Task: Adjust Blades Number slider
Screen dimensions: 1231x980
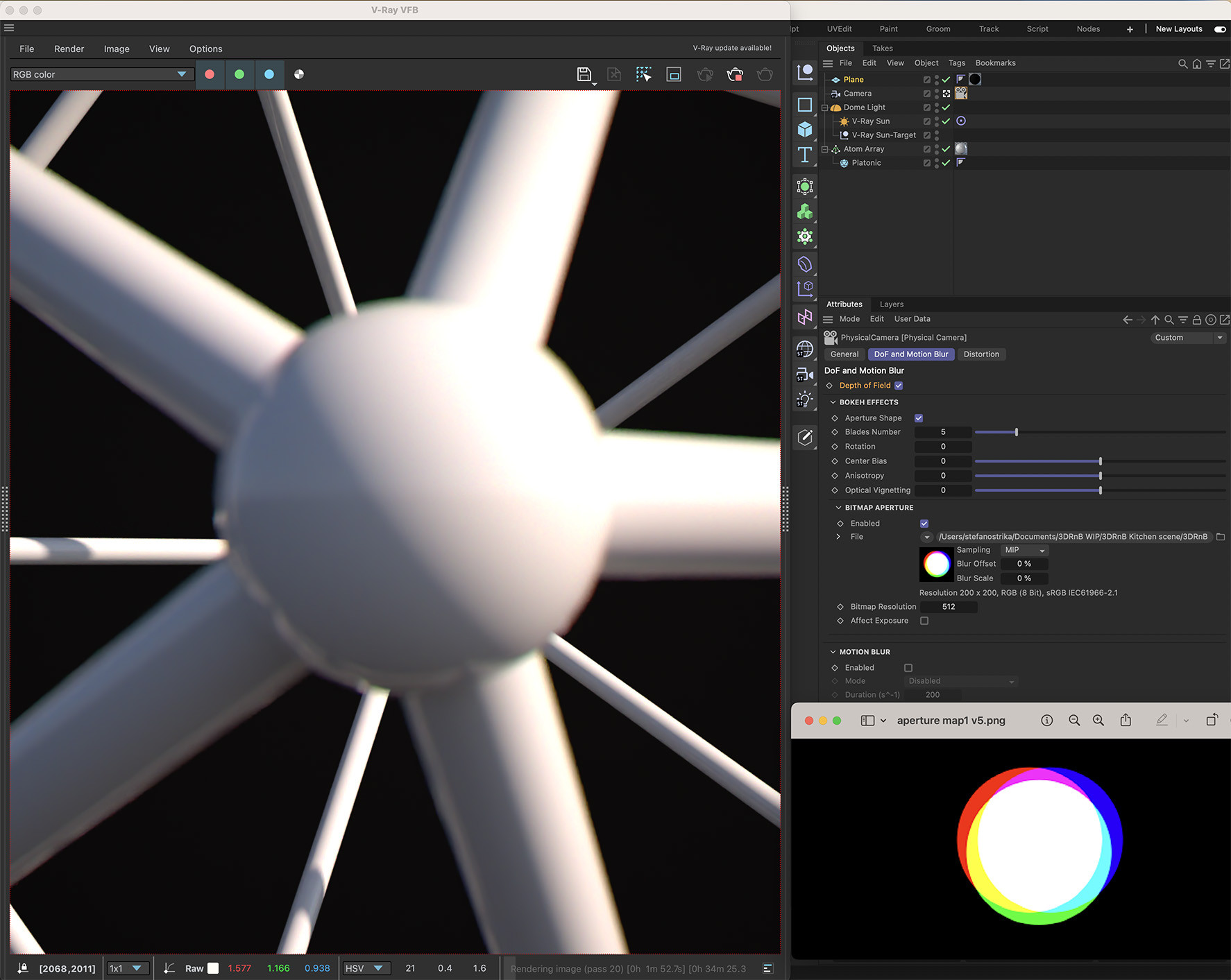Action: click(1017, 432)
